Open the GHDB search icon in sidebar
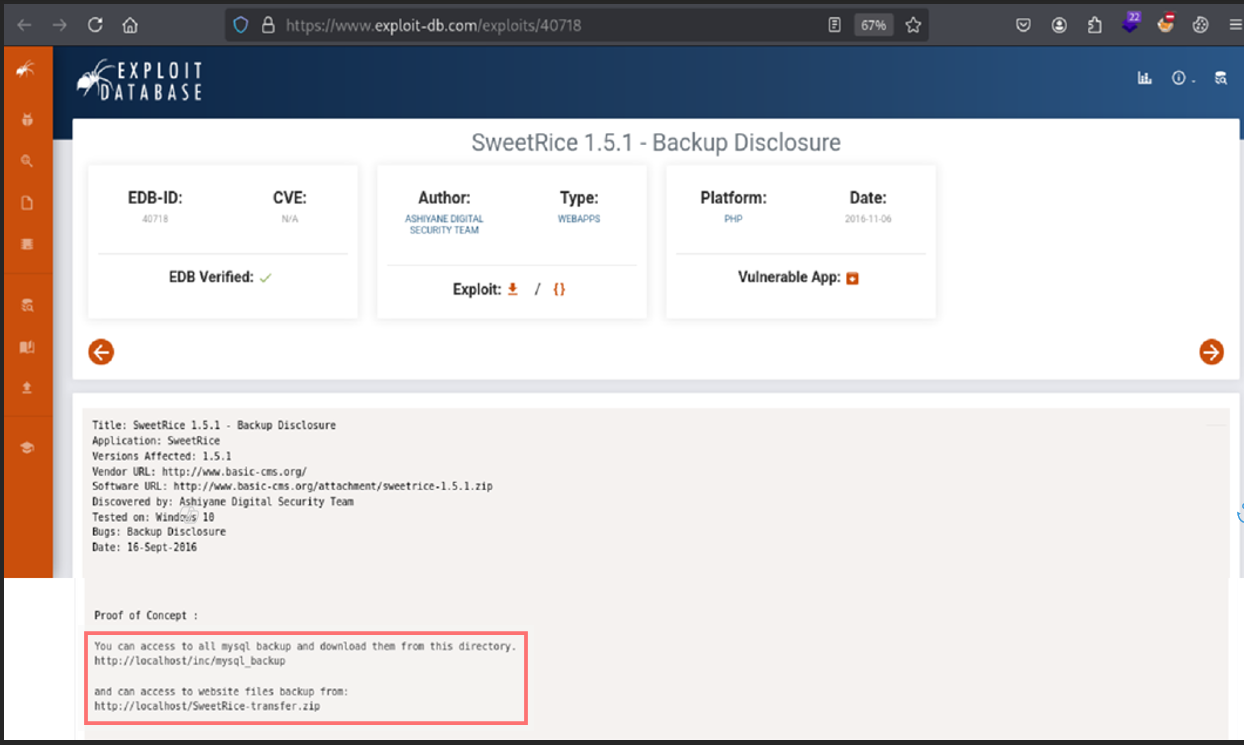Image resolution: width=1244 pixels, height=745 pixels. [x=27, y=160]
